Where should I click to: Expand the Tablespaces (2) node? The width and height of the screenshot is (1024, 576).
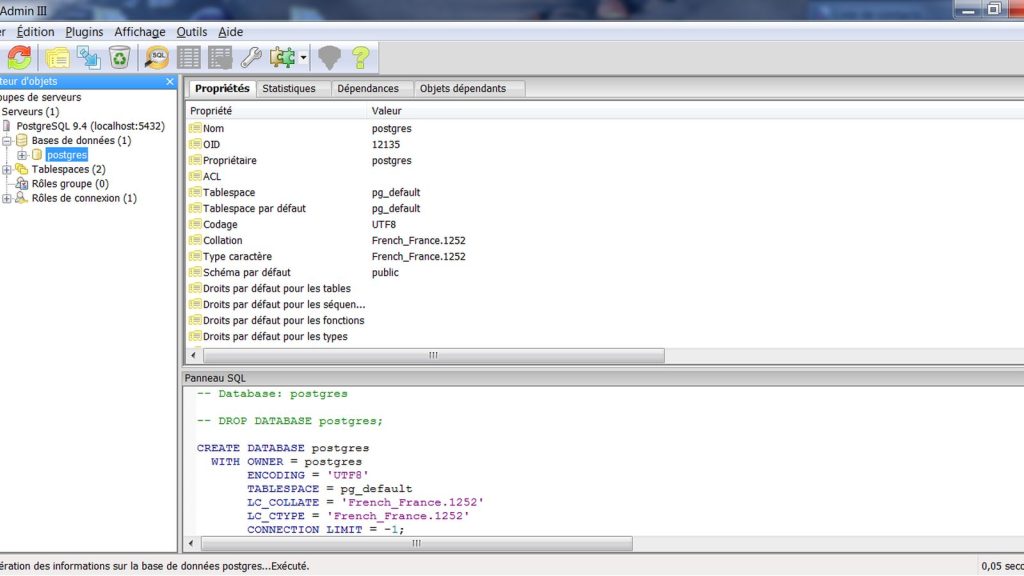tap(7, 169)
